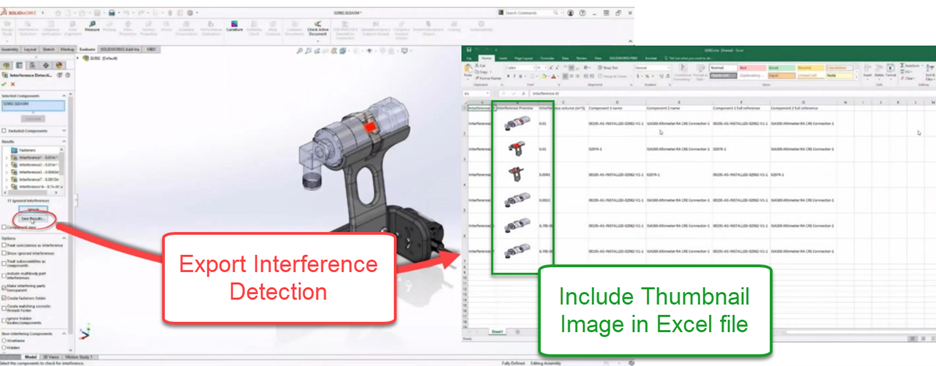
Task: Open Excel Formulas ribbon tab
Action: click(547, 58)
